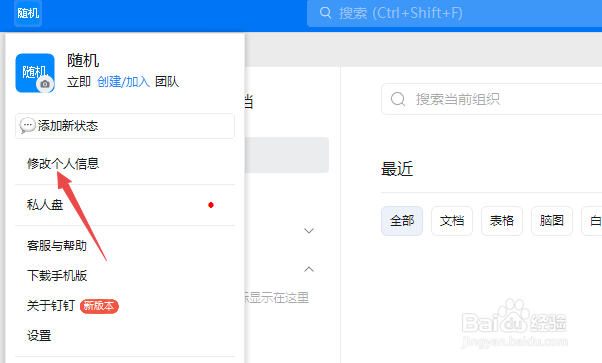The image size is (602, 363).
Task: Click the magnifier icon in the top search bar
Action: 325,13
